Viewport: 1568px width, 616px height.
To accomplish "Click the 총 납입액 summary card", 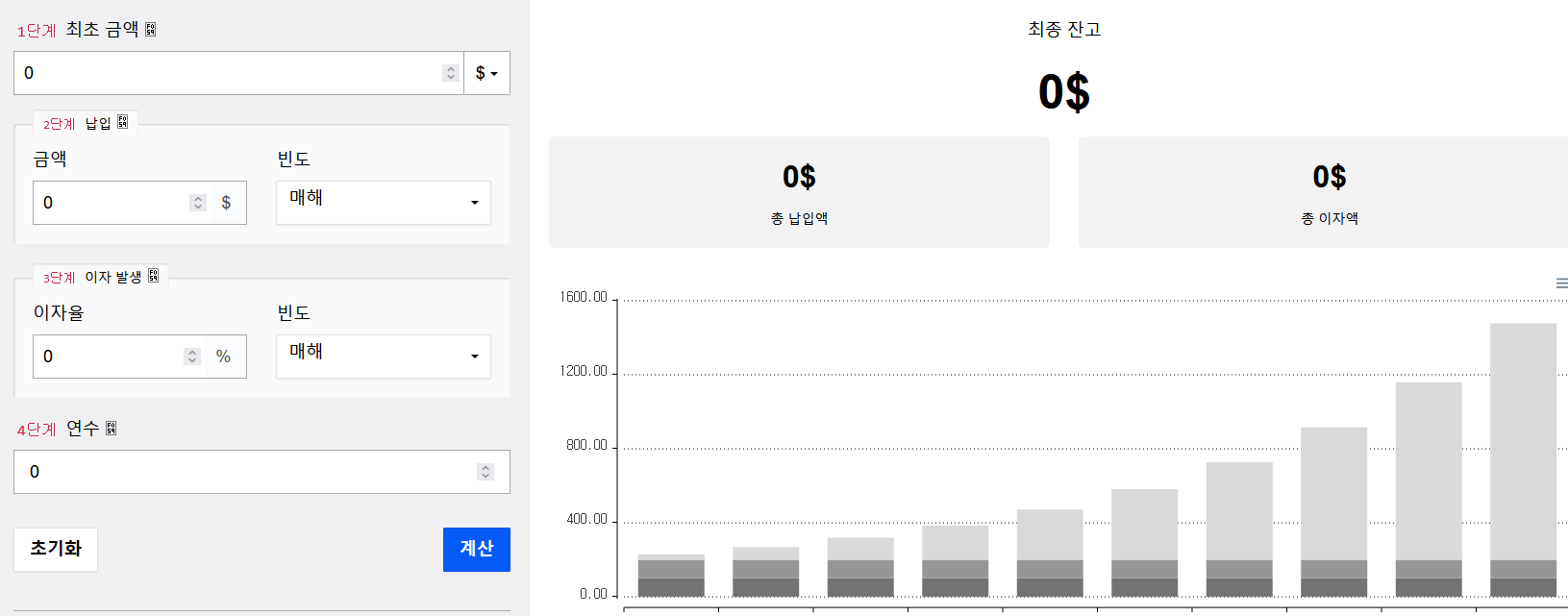I will [799, 192].
